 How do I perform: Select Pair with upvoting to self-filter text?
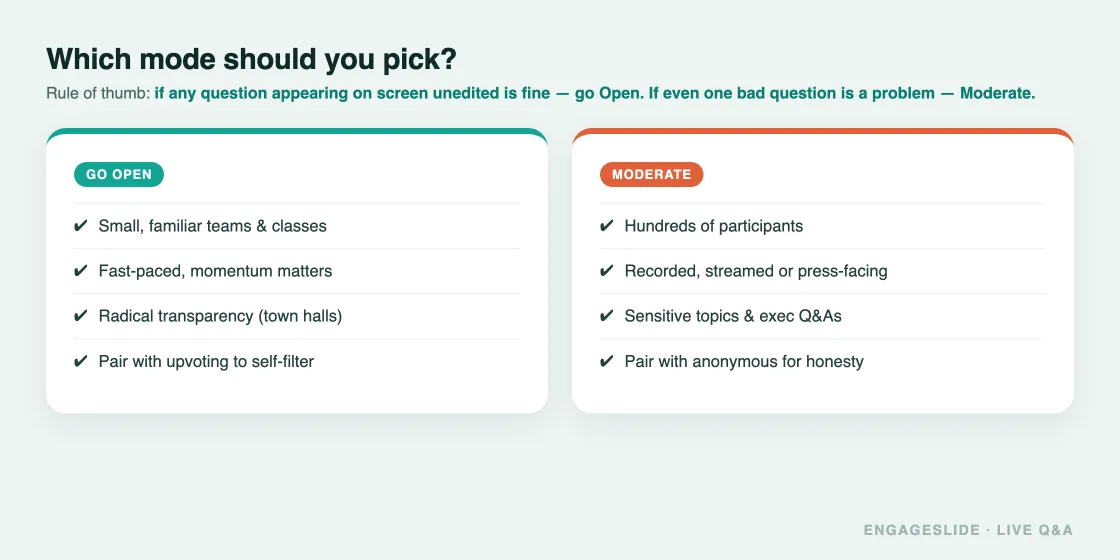click(206, 361)
